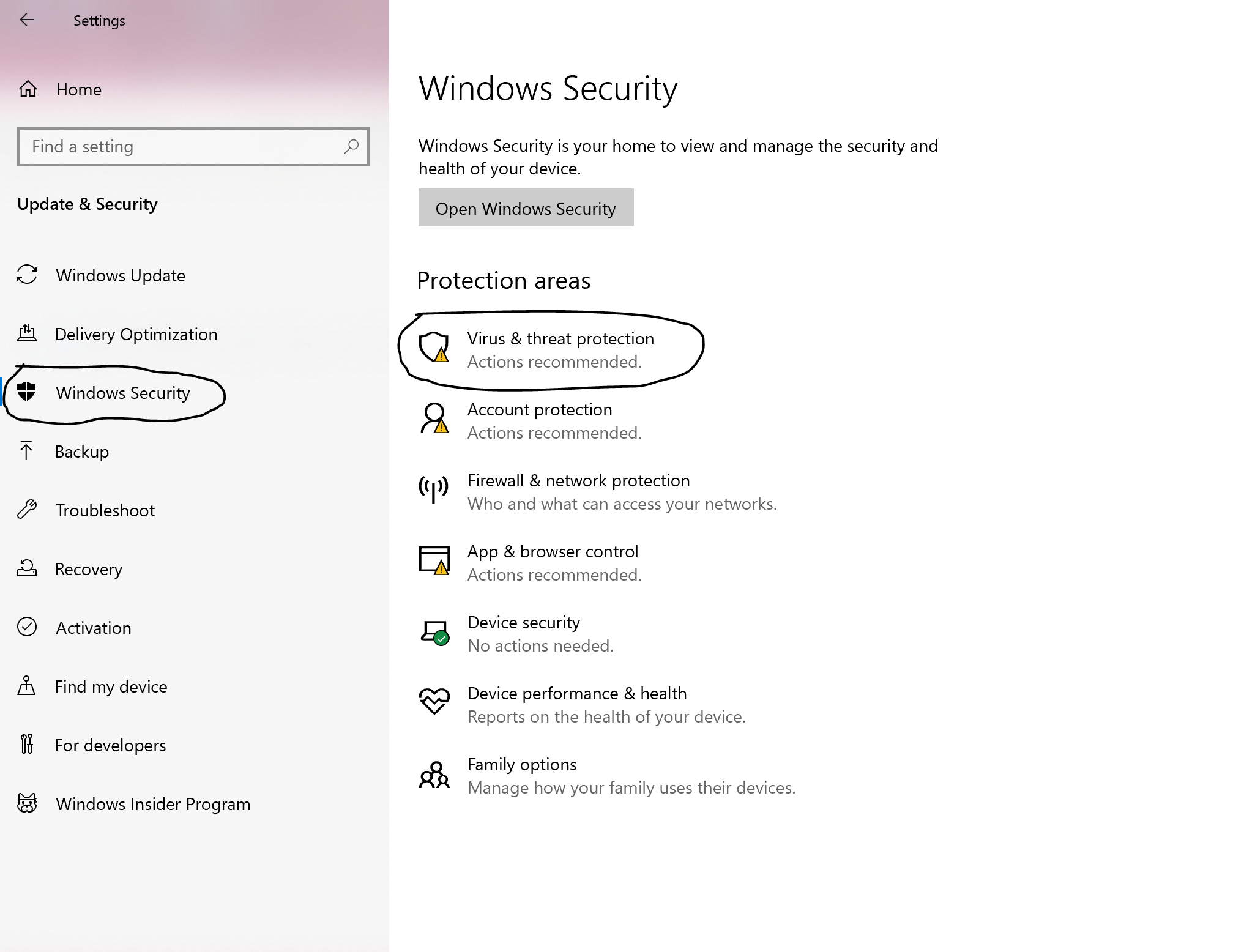Click the Open Windows Security button
The width and height of the screenshot is (1255, 952).
[x=526, y=207]
